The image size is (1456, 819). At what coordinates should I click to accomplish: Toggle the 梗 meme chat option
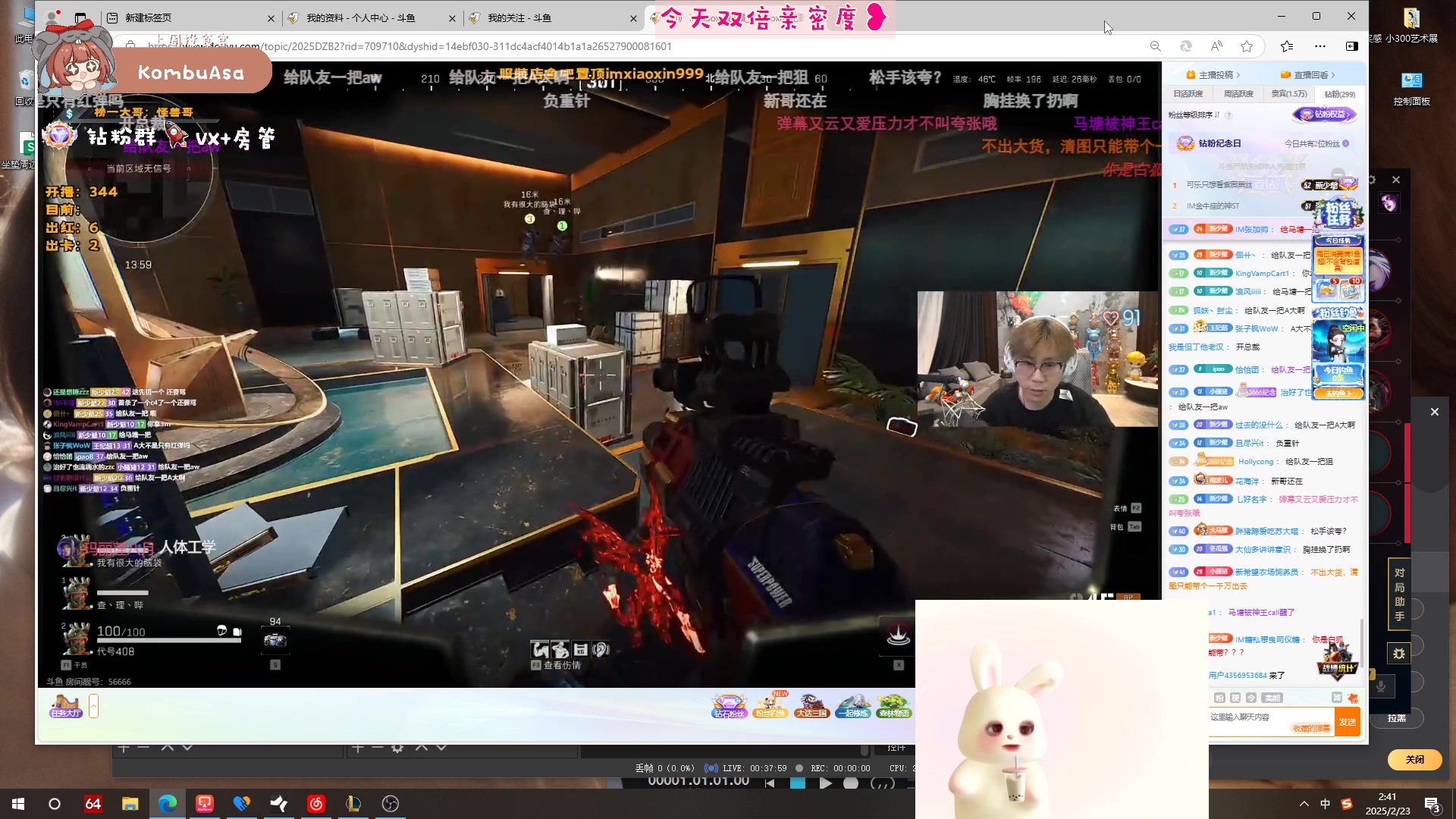coord(1235,698)
